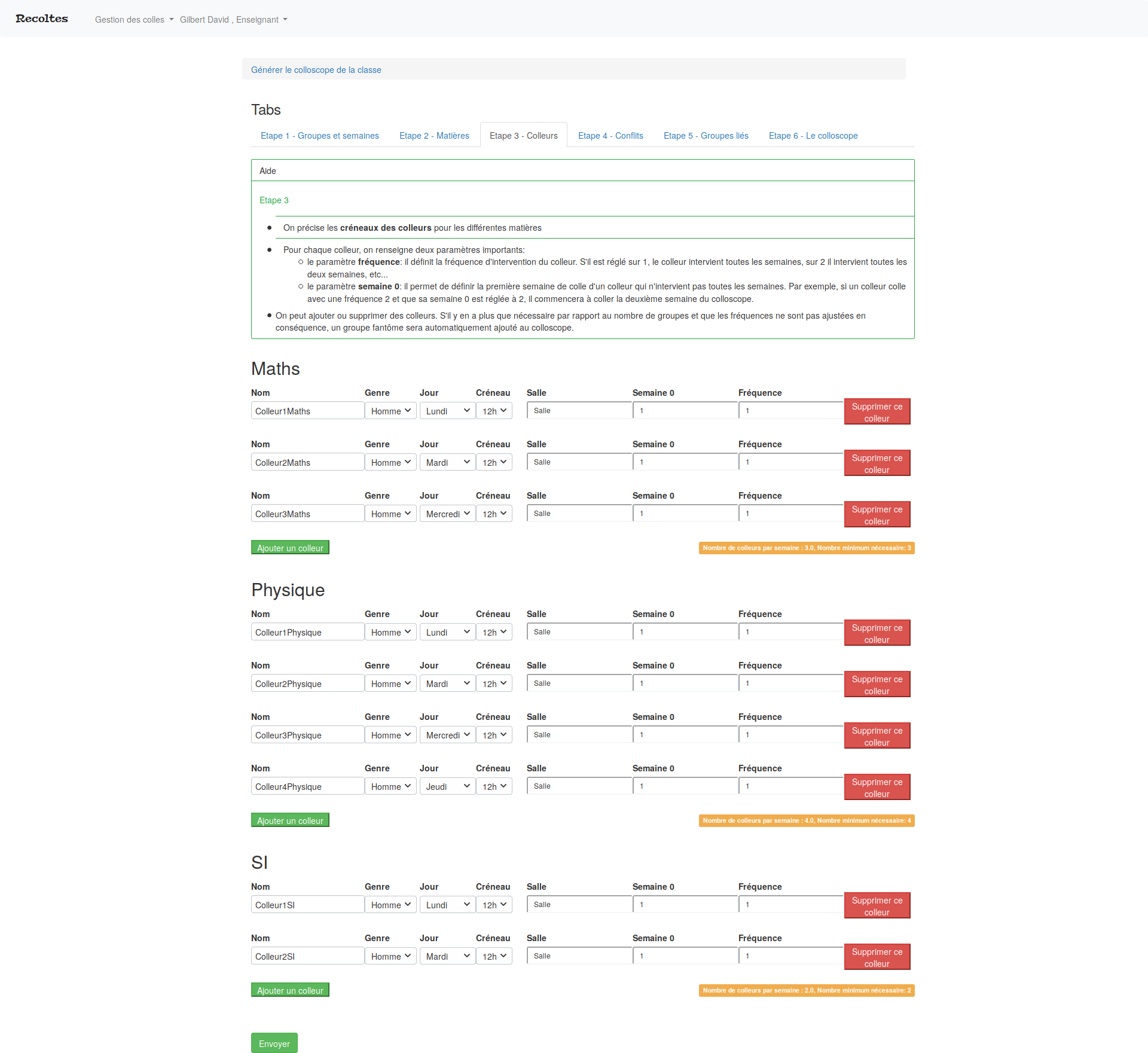Click the Maths colleurs par semaine badge
This screenshot has height=1053, width=1148.
(x=807, y=548)
